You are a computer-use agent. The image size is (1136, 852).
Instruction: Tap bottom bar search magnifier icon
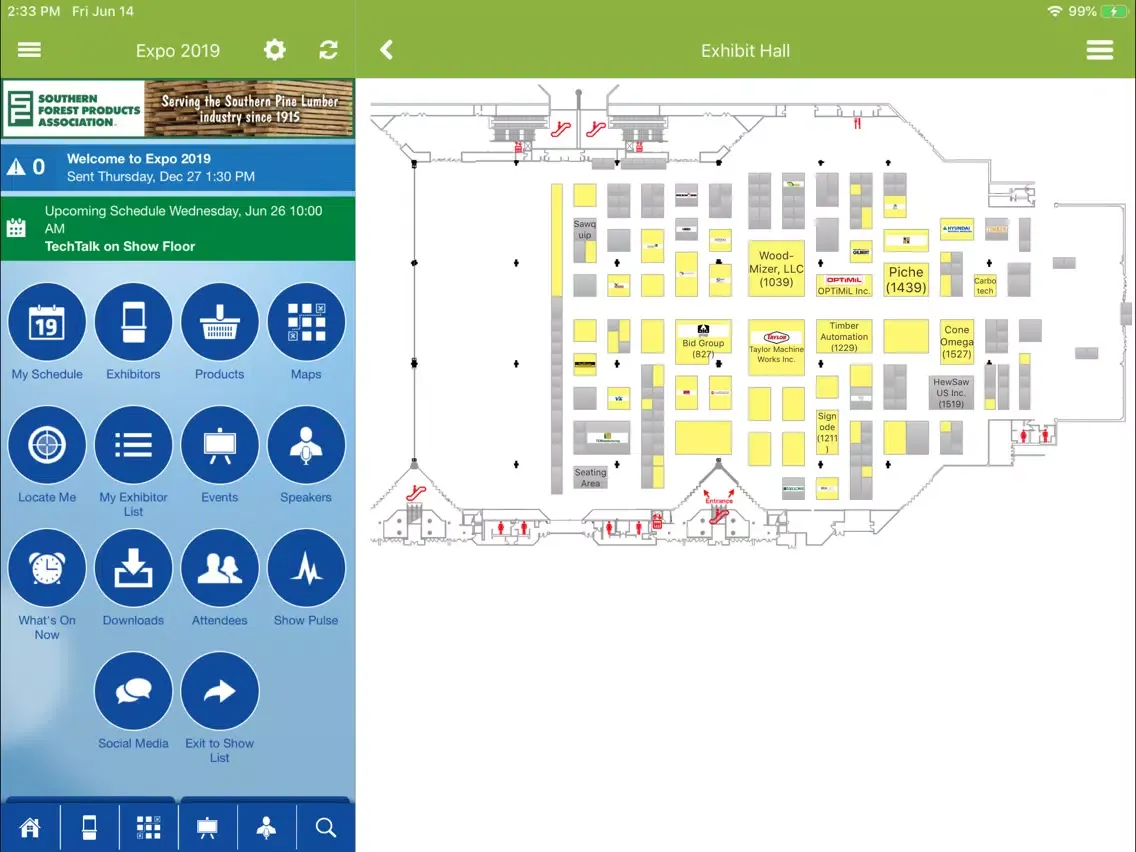click(x=326, y=827)
